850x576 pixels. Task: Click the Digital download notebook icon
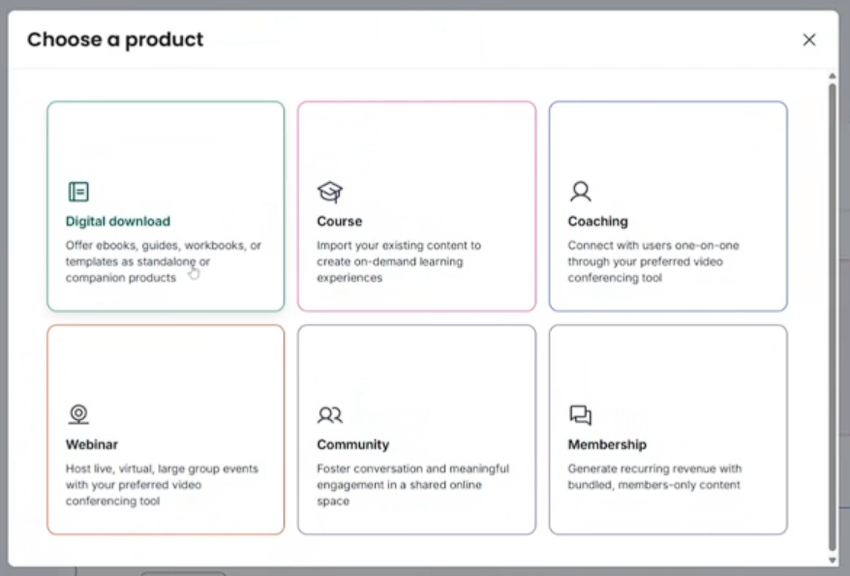[x=79, y=192]
